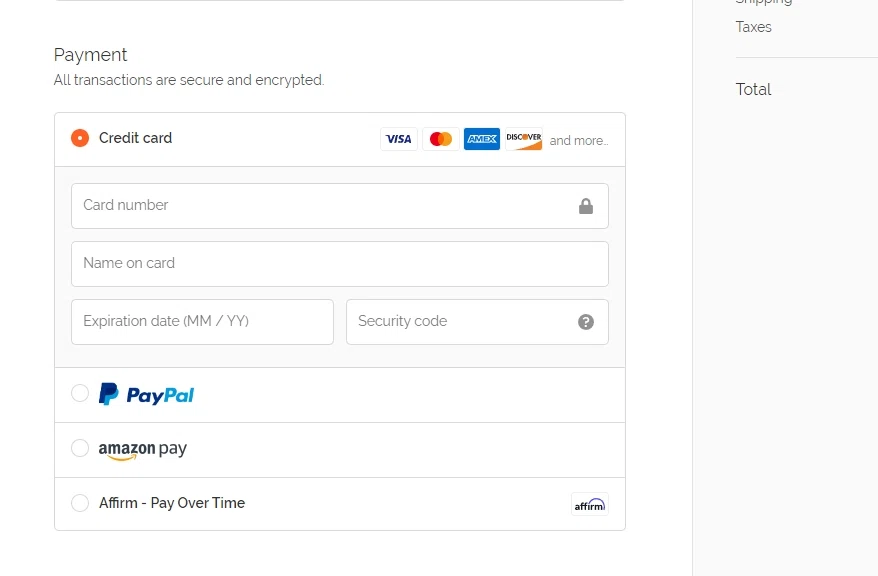The image size is (878, 576).
Task: Click the Amex card brand icon
Action: [x=481, y=138]
